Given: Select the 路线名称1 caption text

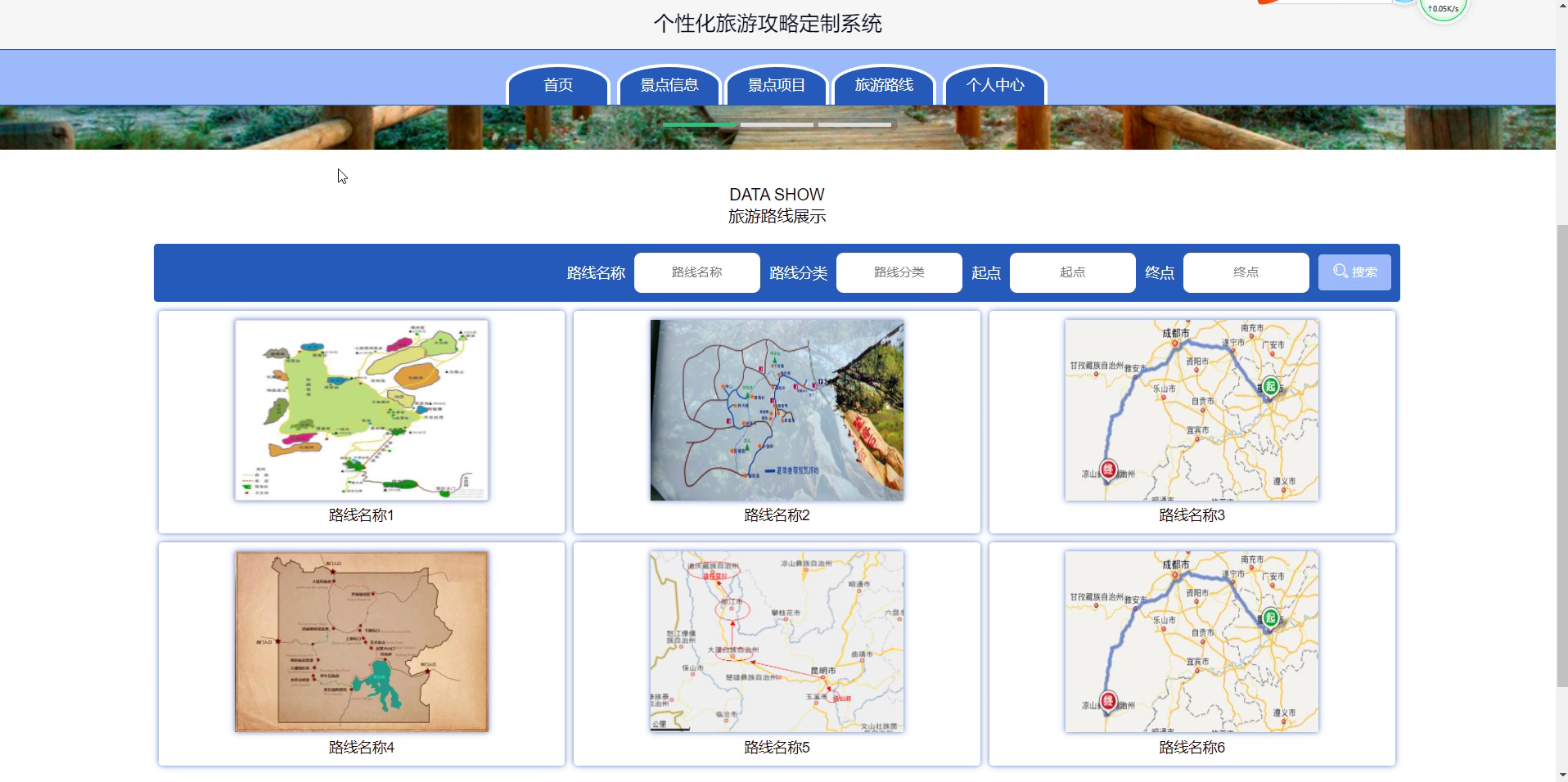Looking at the screenshot, I should tap(362, 515).
